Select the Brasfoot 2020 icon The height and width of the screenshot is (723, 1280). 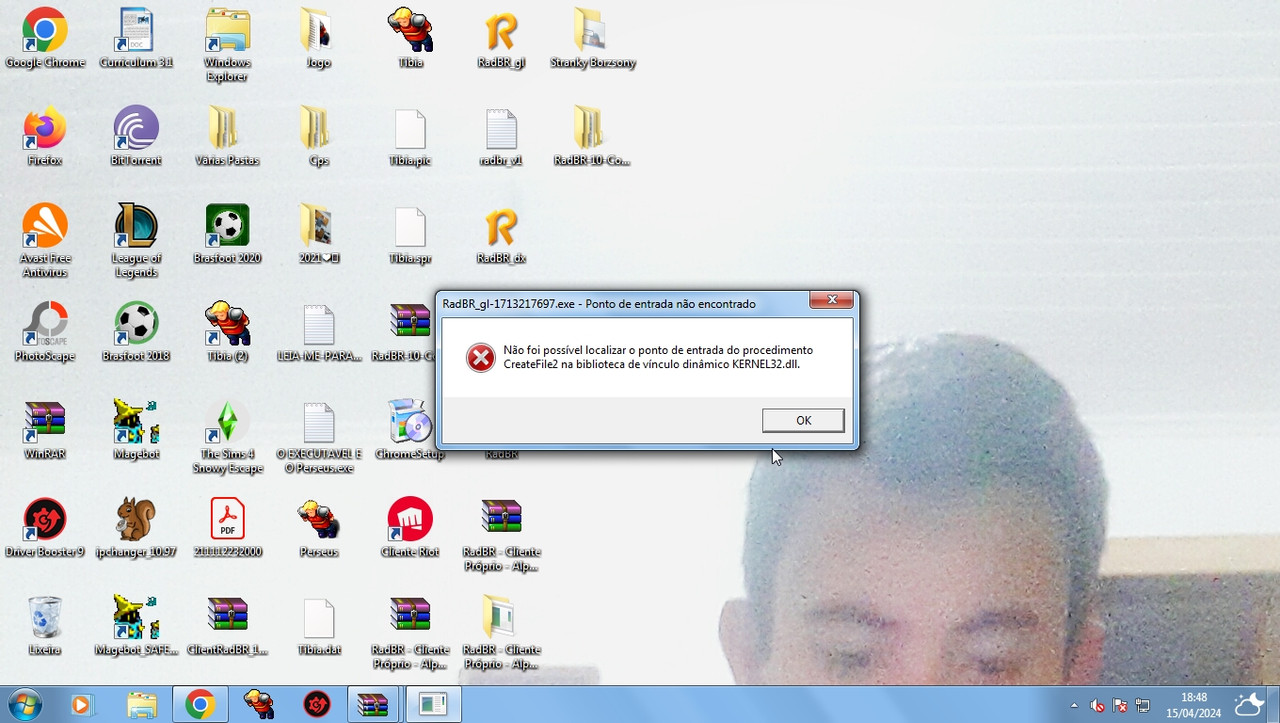click(227, 234)
